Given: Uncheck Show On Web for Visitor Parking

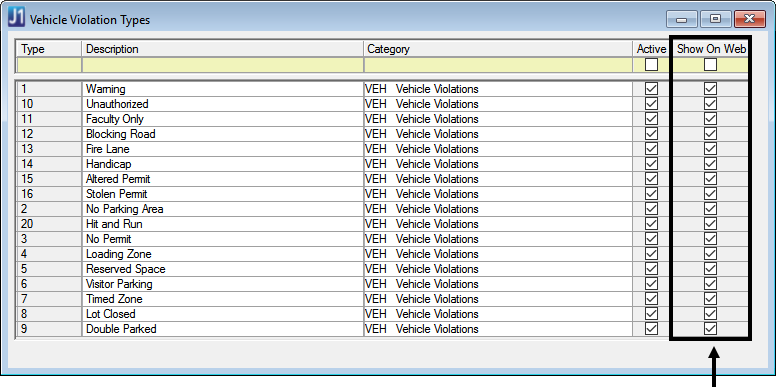Looking at the screenshot, I should 711,284.
